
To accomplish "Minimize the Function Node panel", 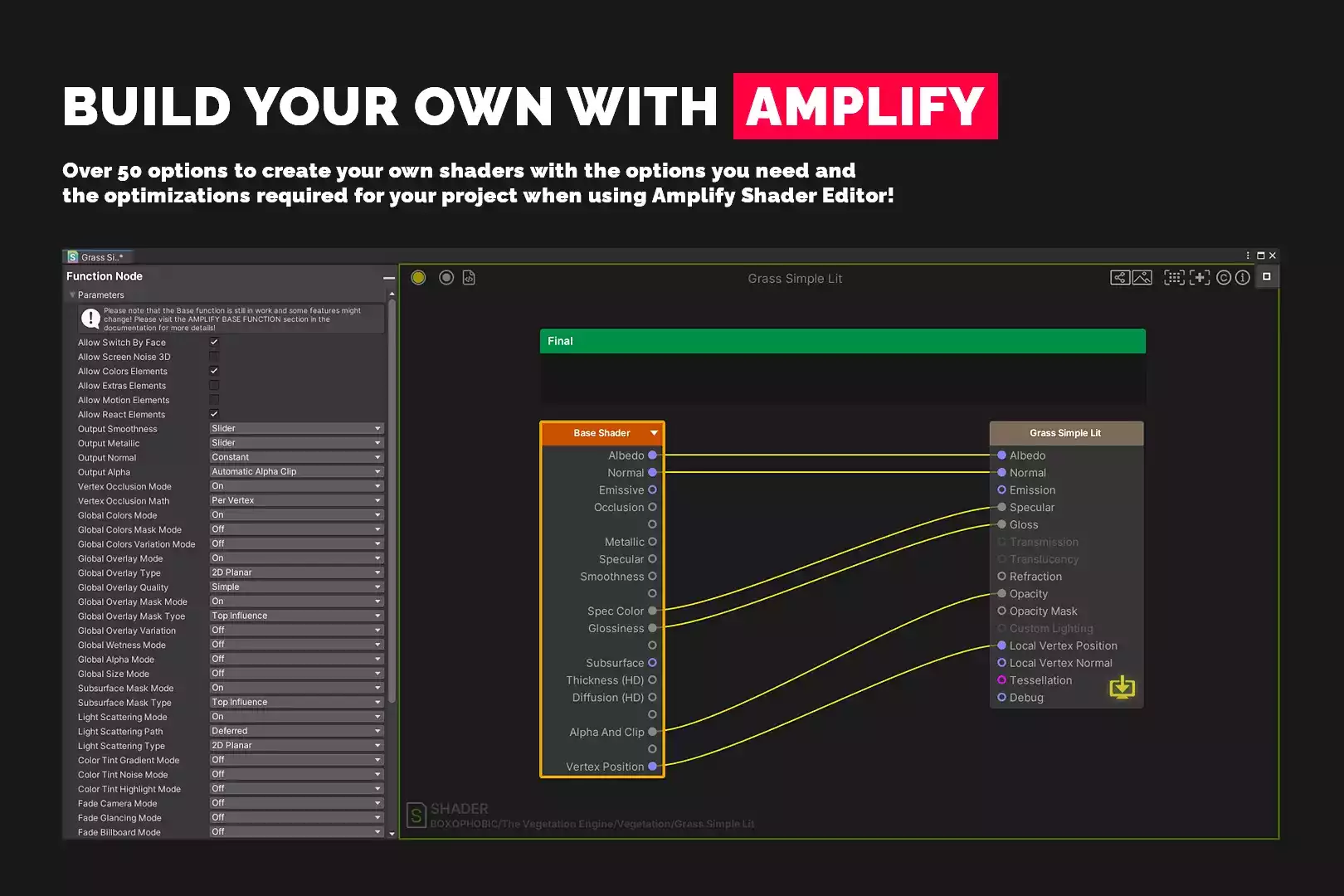I will click(388, 277).
